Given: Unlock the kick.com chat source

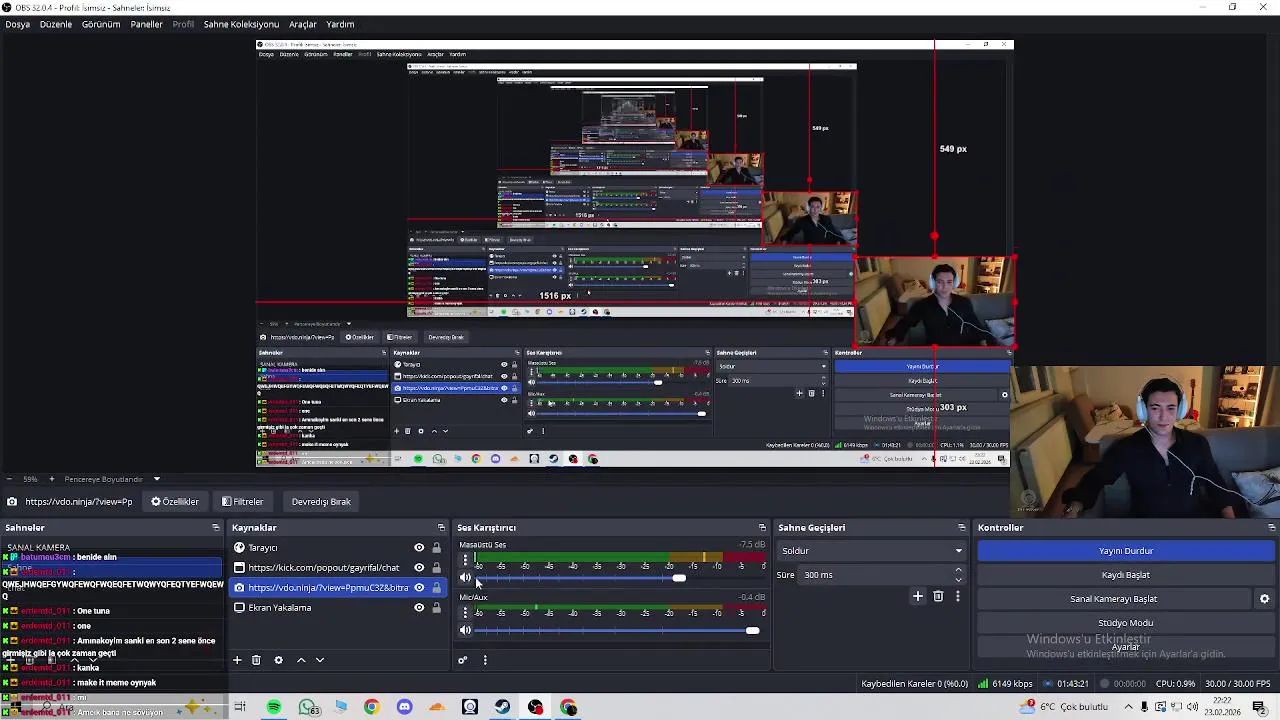Looking at the screenshot, I should click(x=436, y=568).
